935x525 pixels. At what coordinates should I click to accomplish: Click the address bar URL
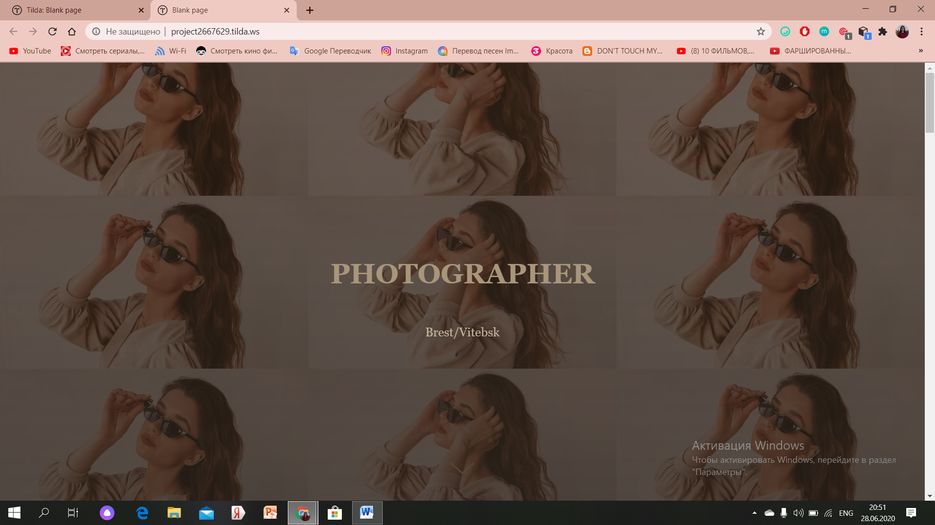point(215,32)
